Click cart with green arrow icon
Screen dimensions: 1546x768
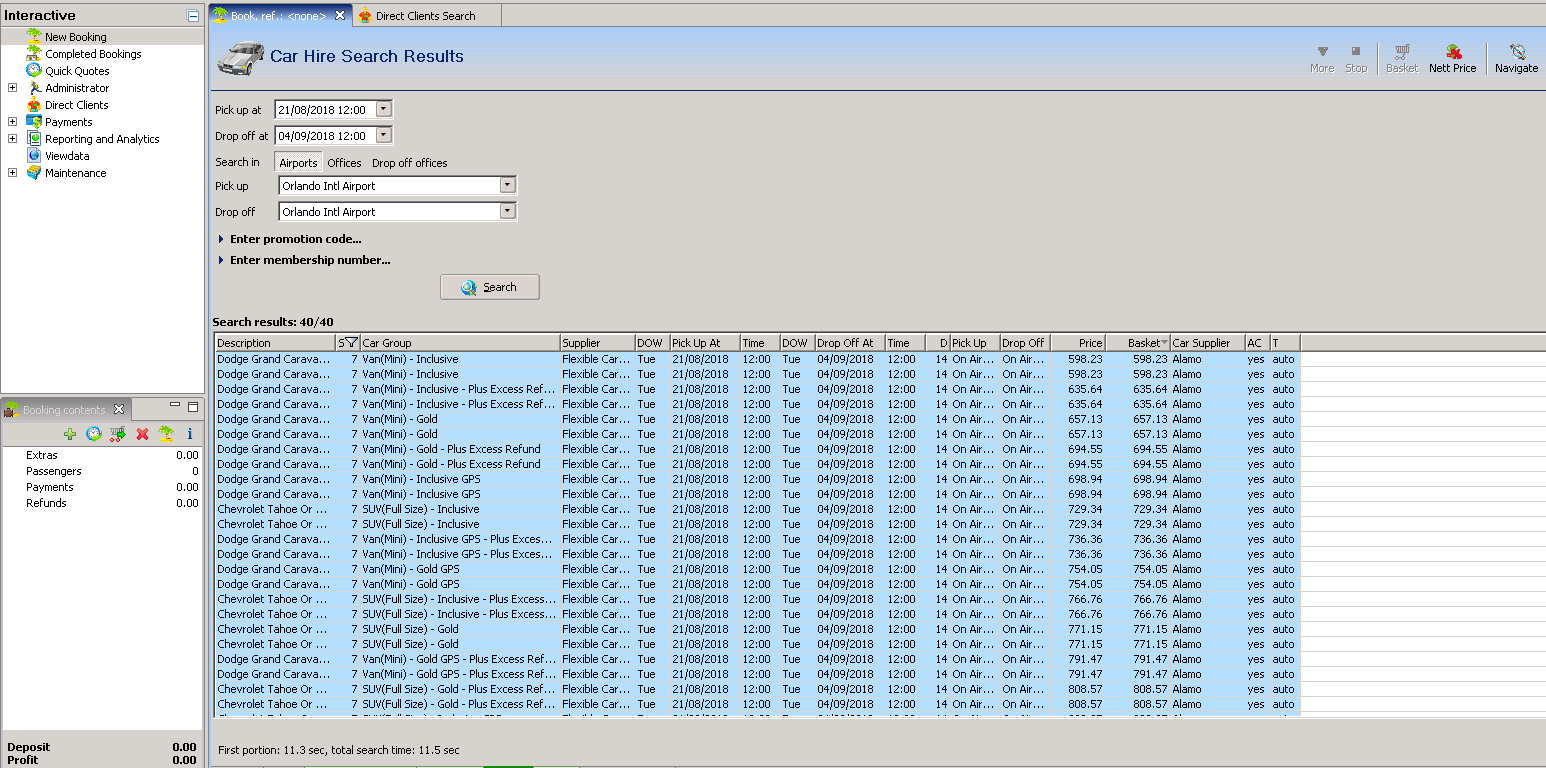[118, 434]
